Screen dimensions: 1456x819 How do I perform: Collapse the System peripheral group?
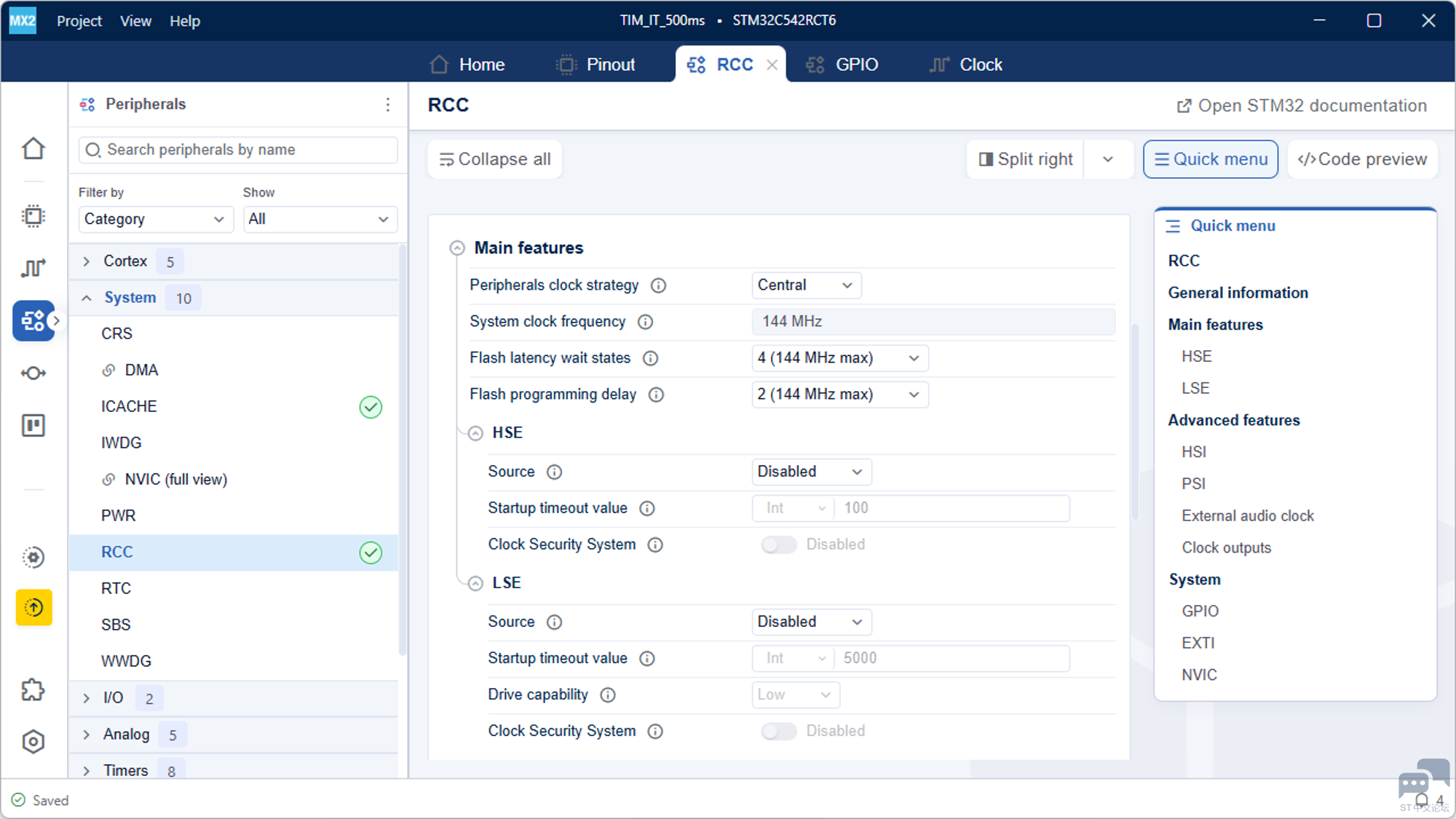click(87, 298)
